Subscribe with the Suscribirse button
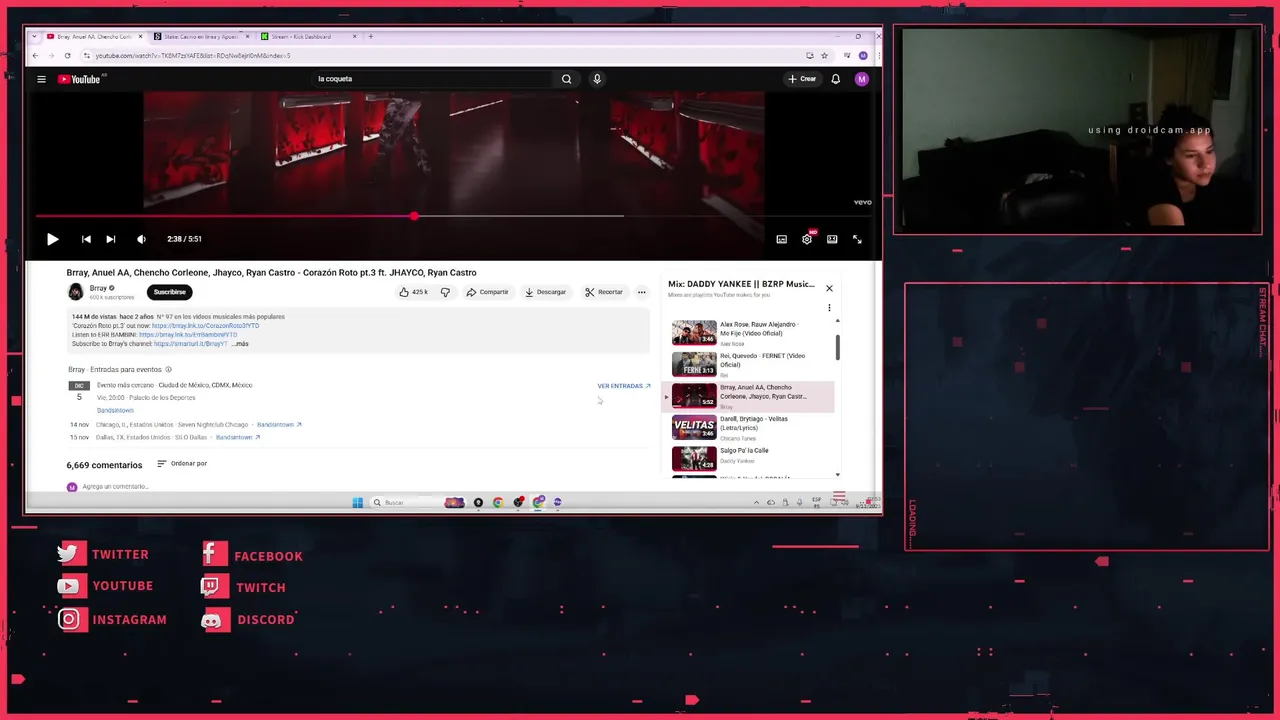Image resolution: width=1280 pixels, height=720 pixels. tap(169, 292)
